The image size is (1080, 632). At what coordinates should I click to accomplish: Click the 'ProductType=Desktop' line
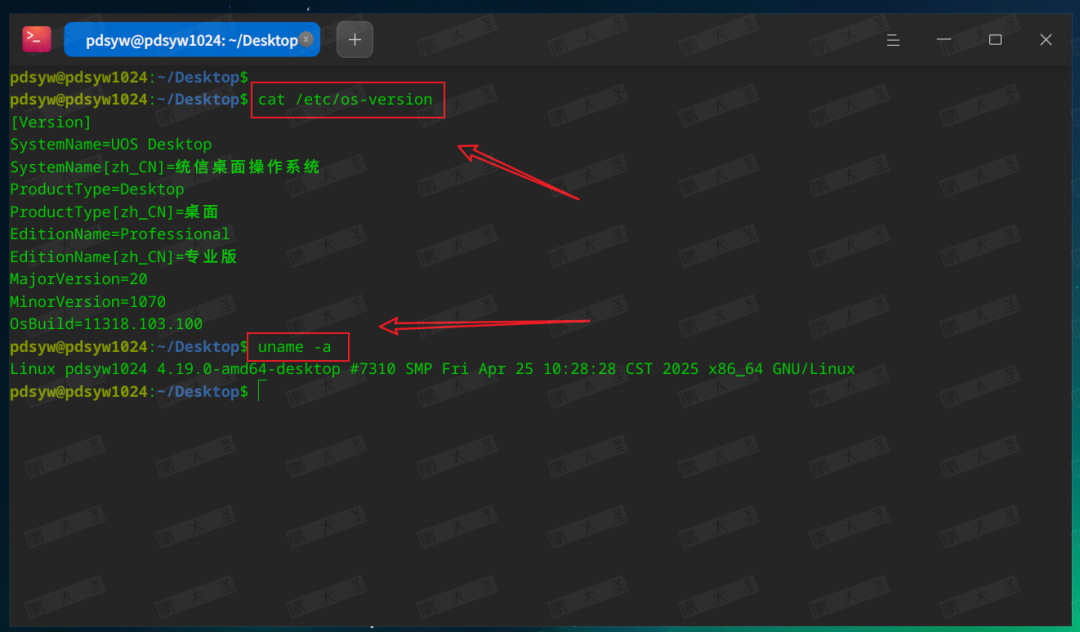(97, 189)
